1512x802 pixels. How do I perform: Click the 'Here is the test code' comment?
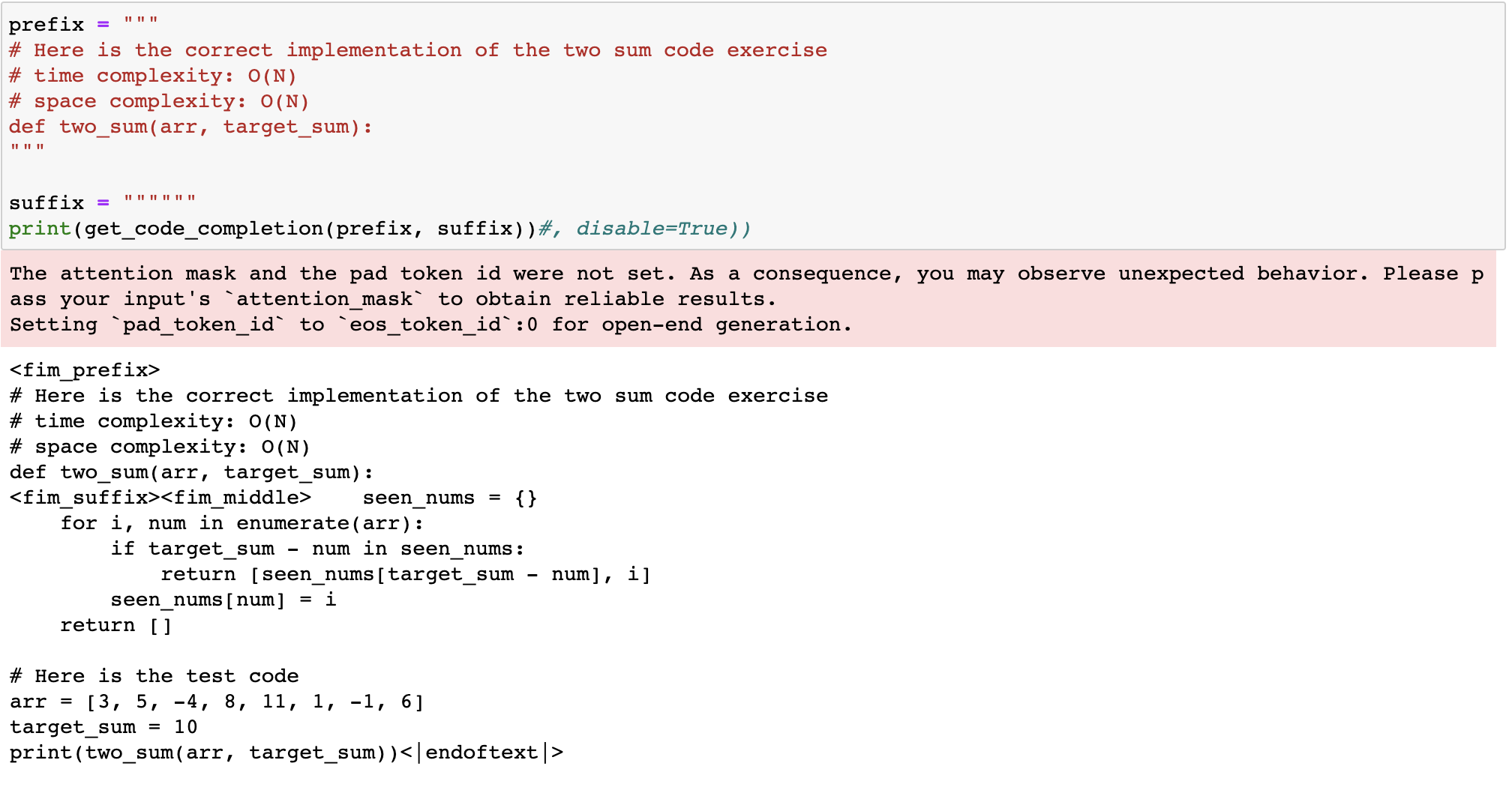[x=154, y=676]
